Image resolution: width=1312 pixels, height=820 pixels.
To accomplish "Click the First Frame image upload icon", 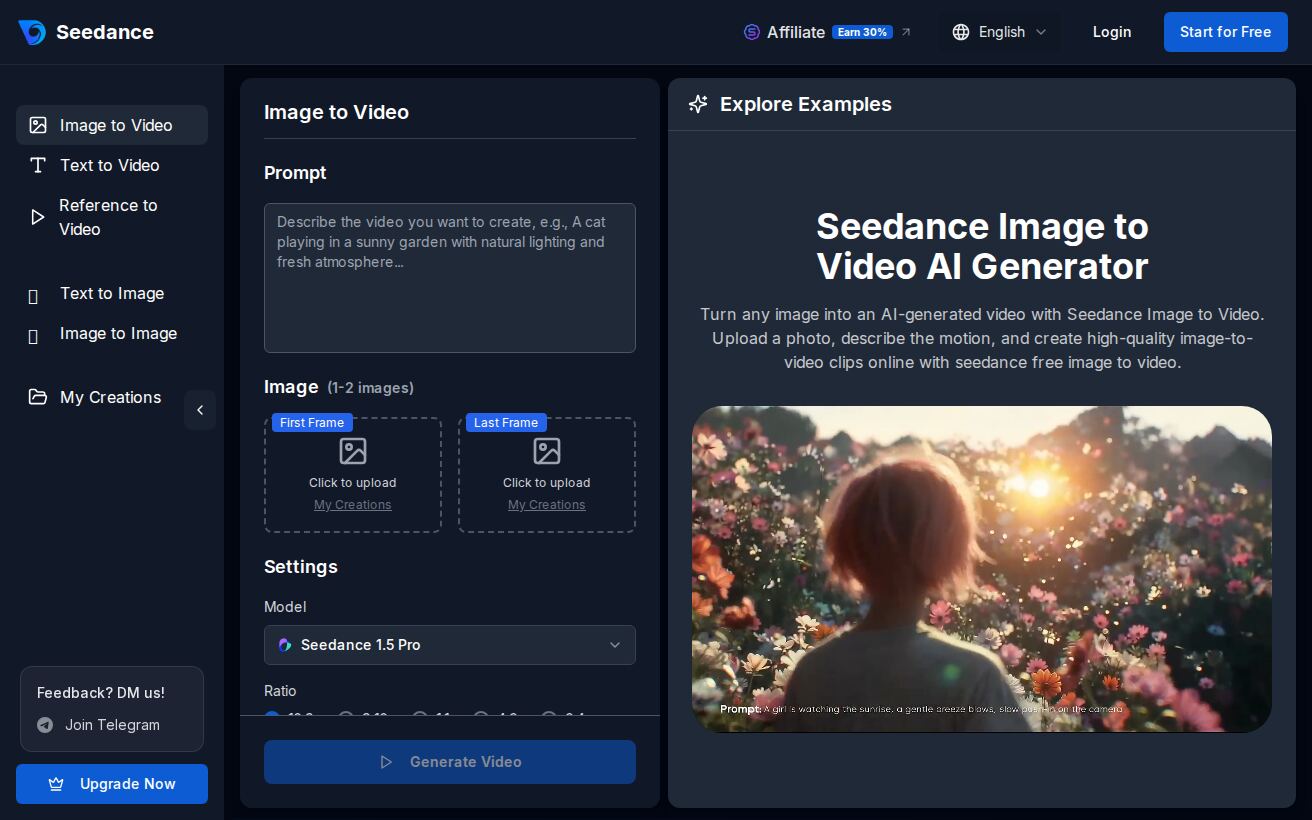I will tap(353, 451).
